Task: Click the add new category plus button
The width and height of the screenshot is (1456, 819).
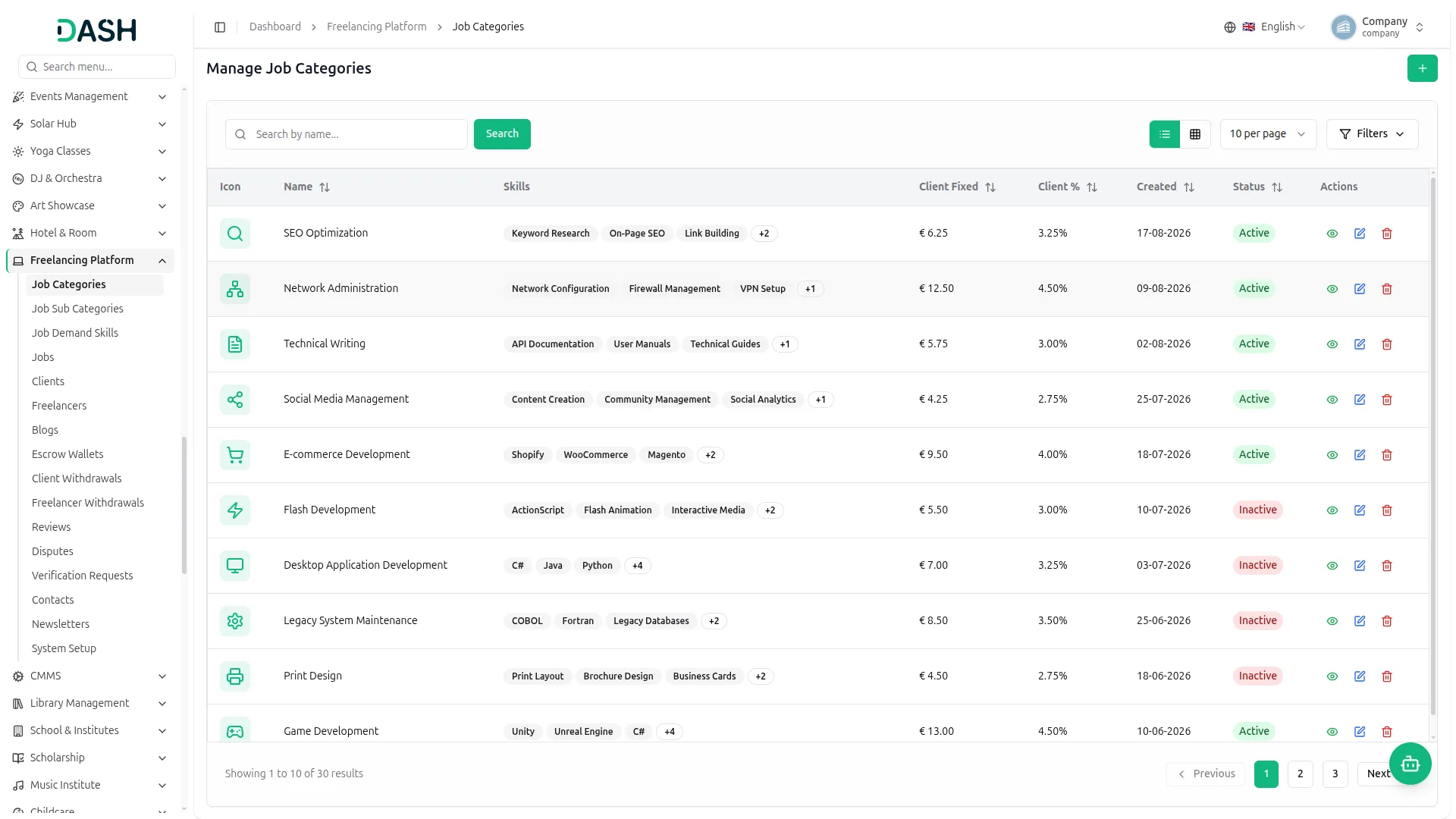Action: click(x=1422, y=68)
